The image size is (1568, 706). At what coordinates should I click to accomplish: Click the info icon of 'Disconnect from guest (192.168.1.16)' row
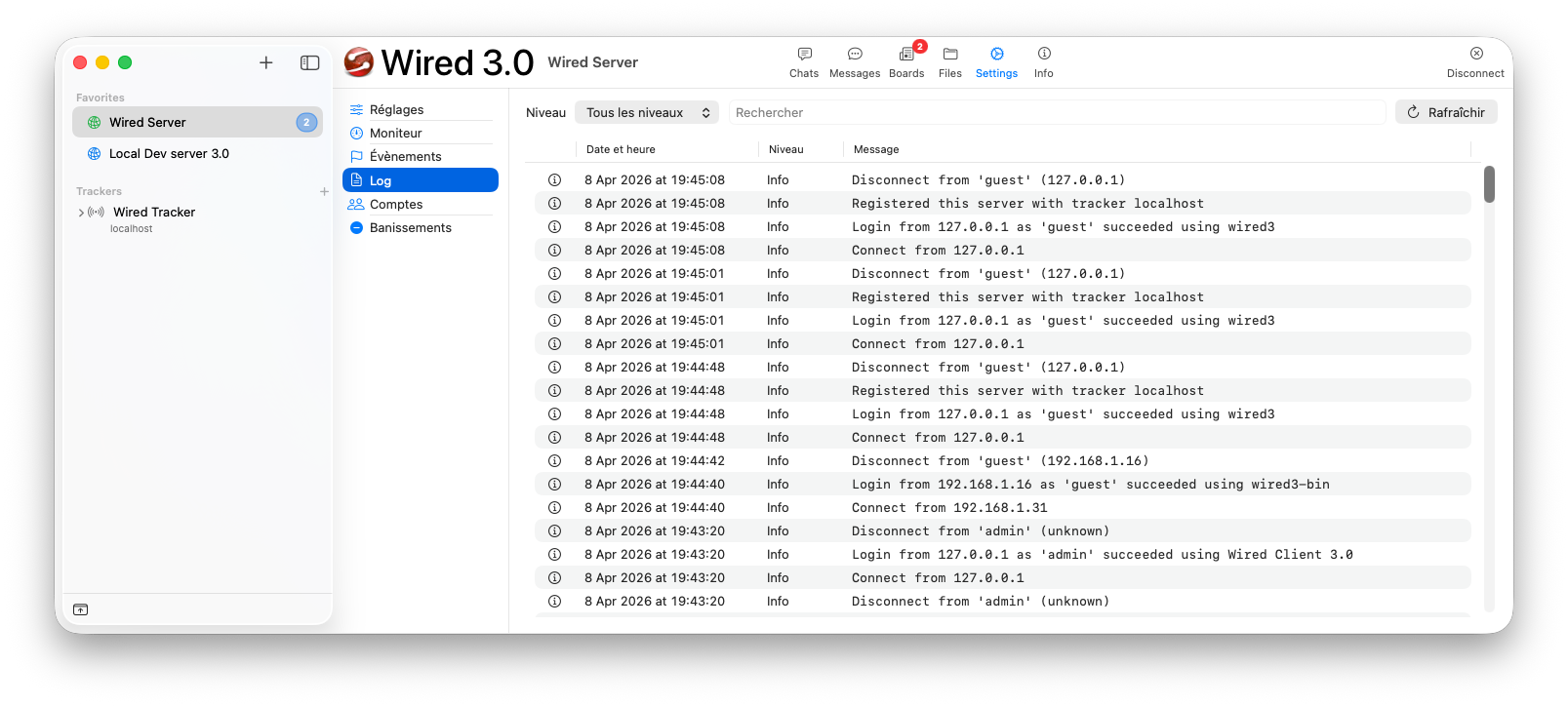[x=554, y=461]
